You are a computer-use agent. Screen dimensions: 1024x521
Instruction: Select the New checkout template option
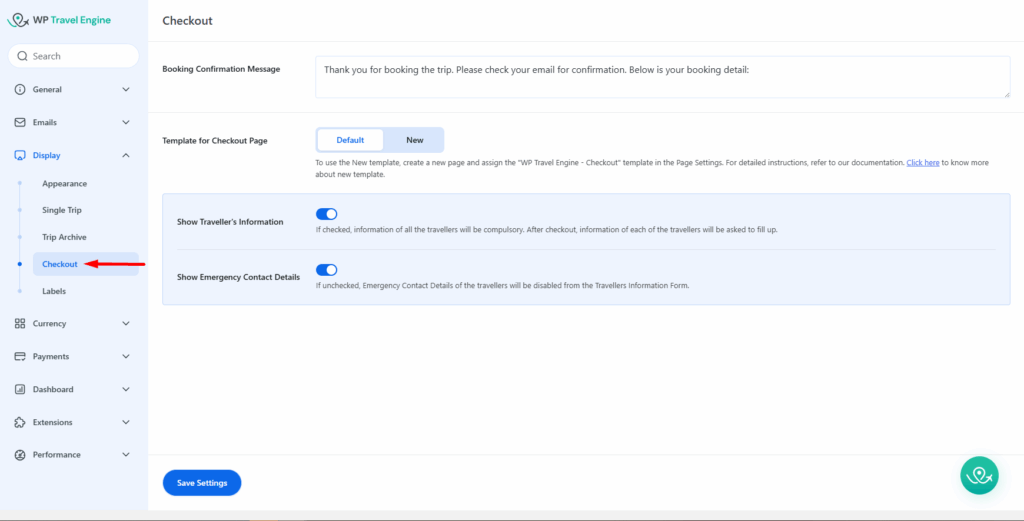point(414,140)
